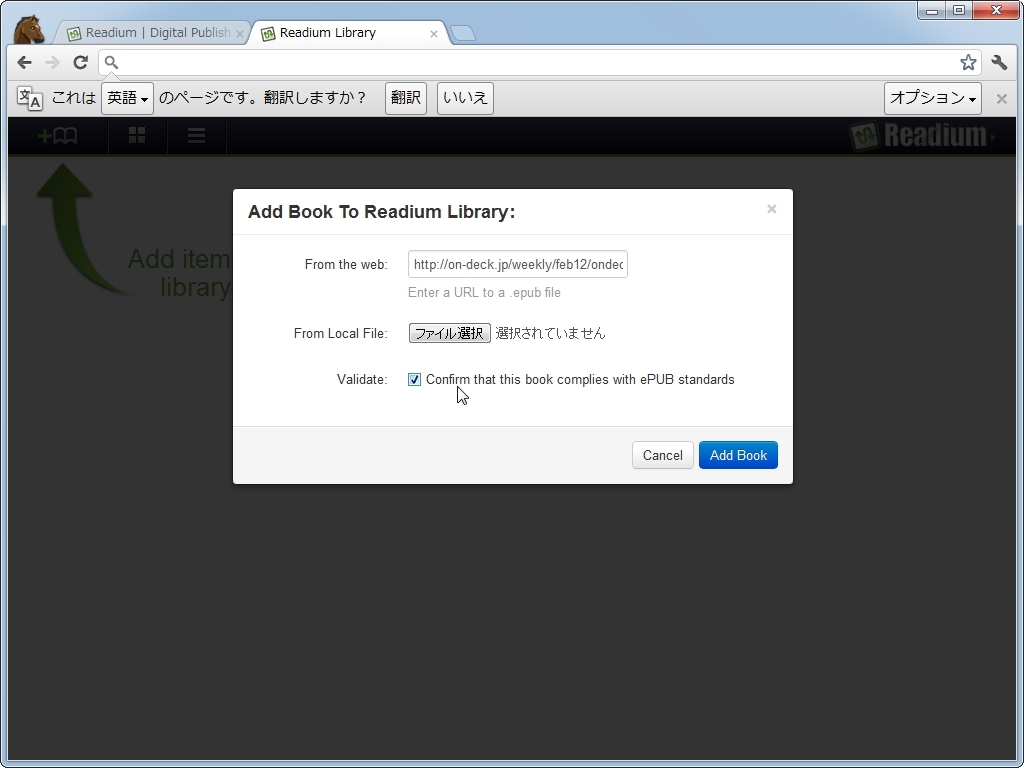Dismiss the translation bar with the X
Image resolution: width=1024 pixels, height=768 pixels.
[x=1001, y=99]
